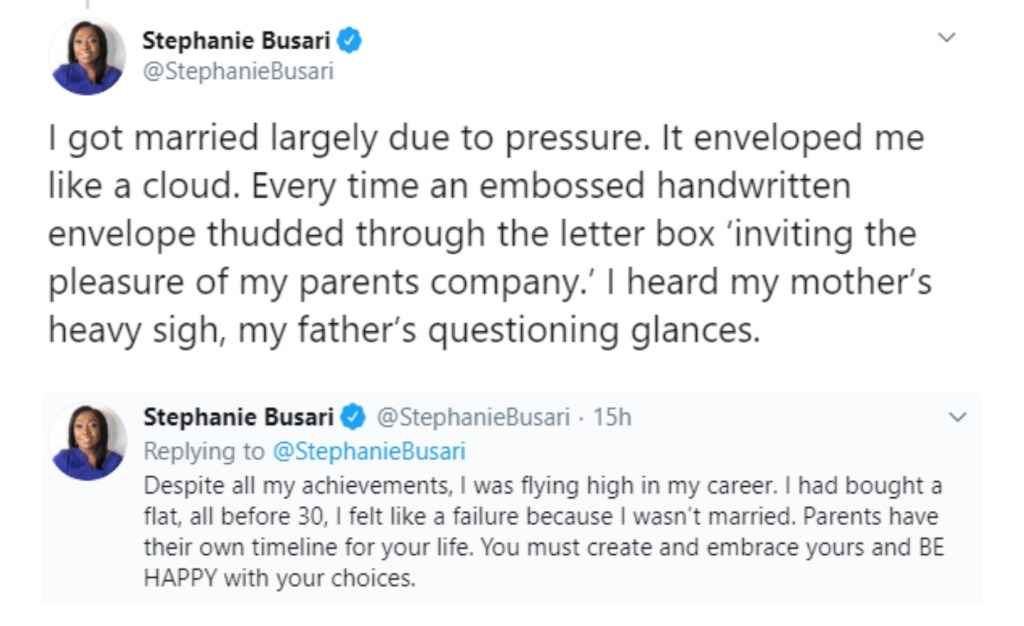Open the gray @StephanieBusari handle under top name
Viewport: 1024px width, 626px height.
(238, 70)
